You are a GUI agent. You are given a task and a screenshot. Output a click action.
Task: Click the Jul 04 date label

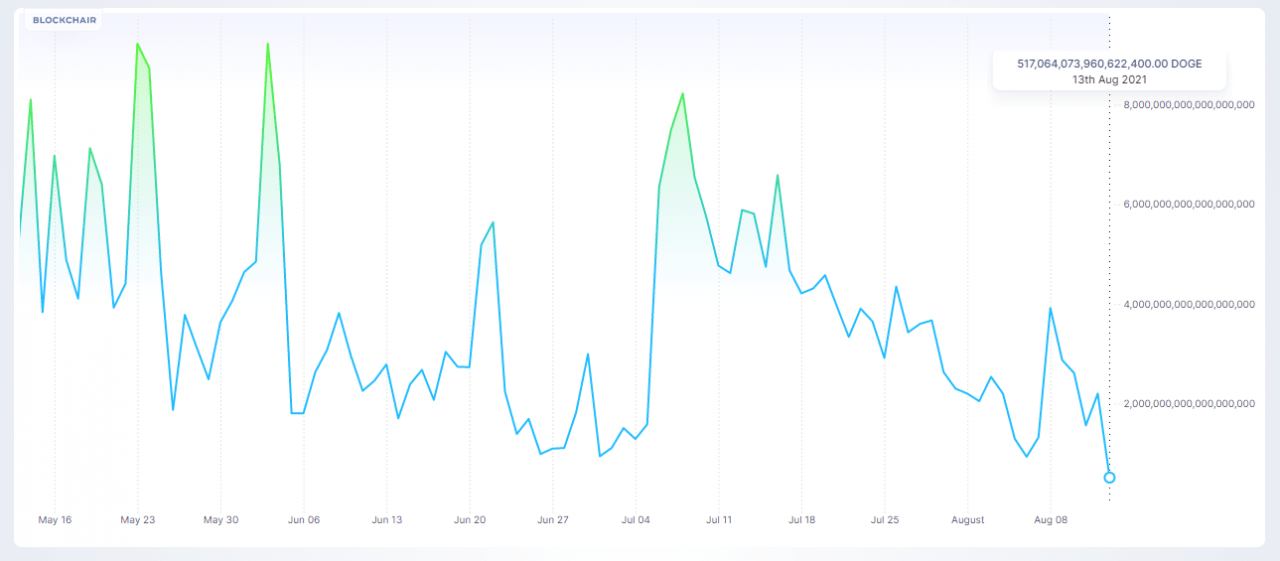tap(636, 520)
